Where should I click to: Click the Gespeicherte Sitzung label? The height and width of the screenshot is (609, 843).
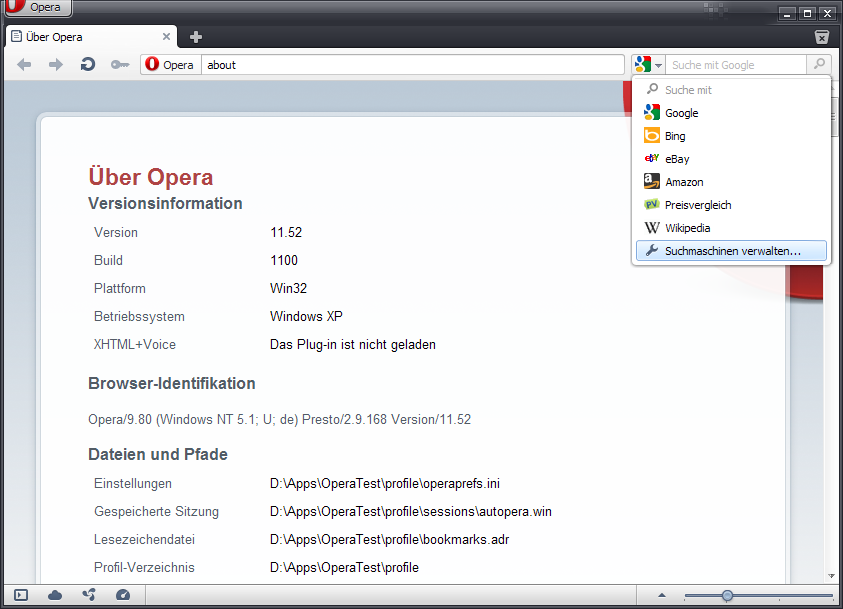click(x=156, y=511)
